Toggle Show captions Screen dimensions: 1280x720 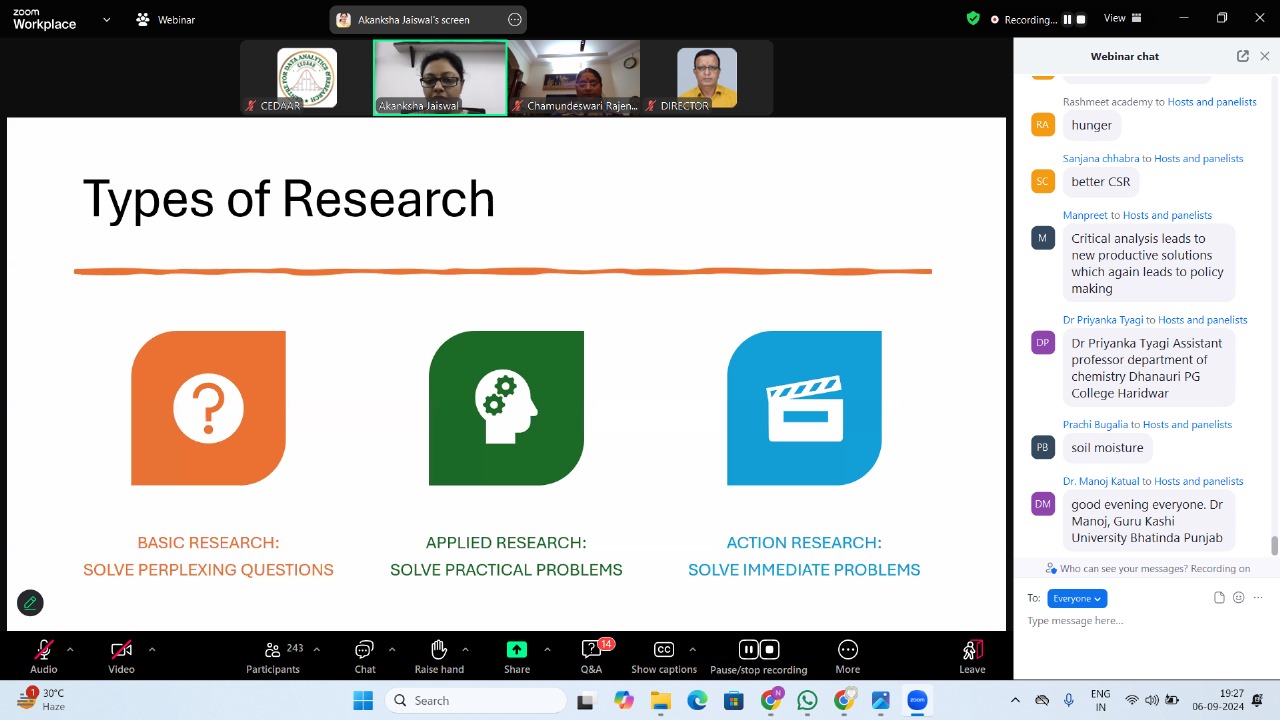point(663,650)
